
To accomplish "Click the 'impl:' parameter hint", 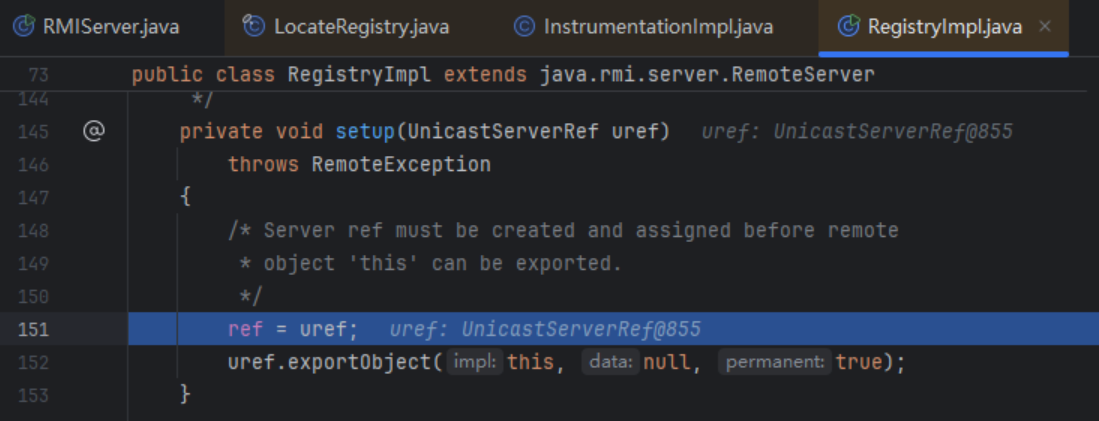I will tap(476, 362).
